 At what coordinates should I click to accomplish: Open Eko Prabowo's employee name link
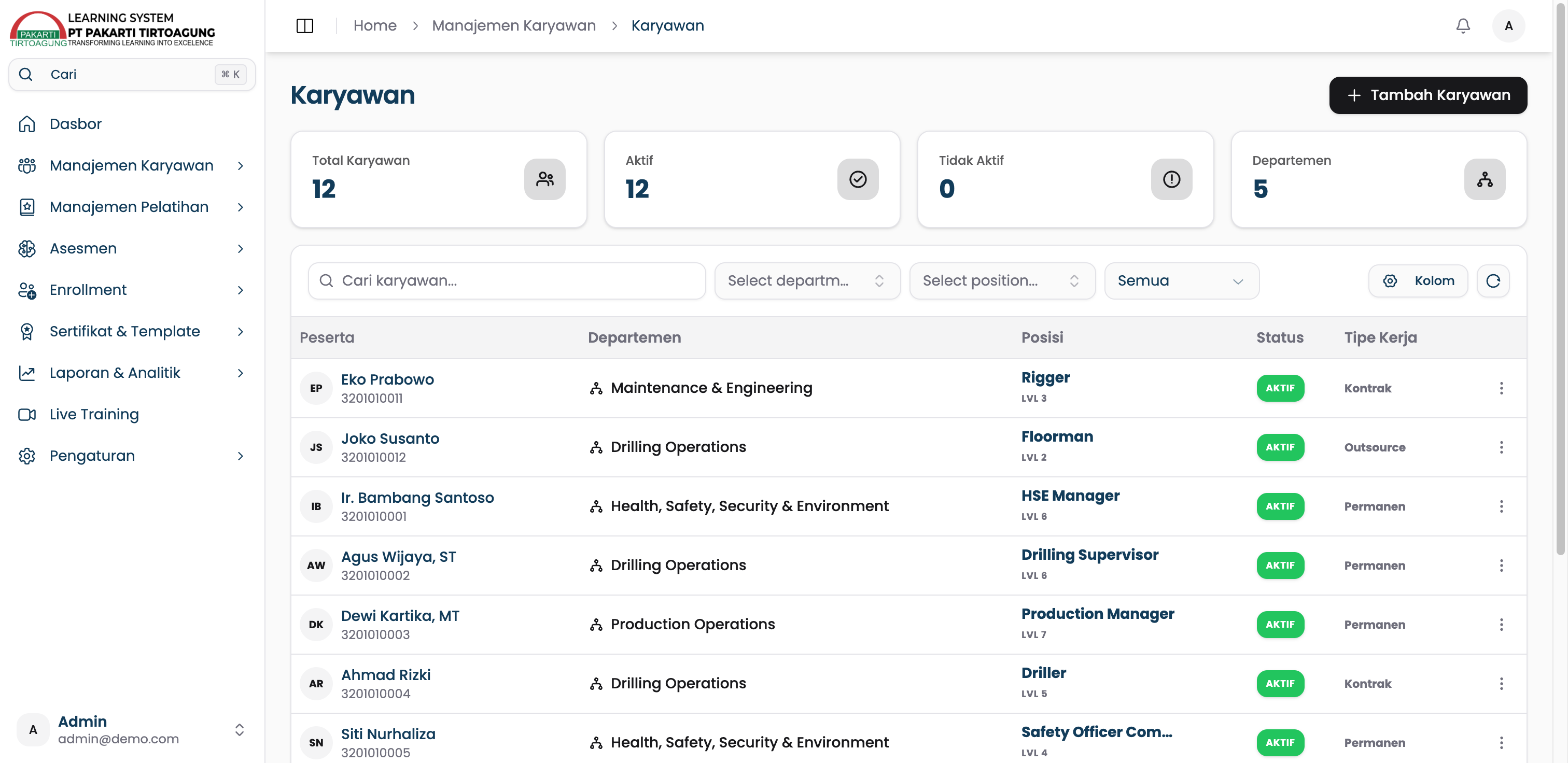click(x=388, y=379)
